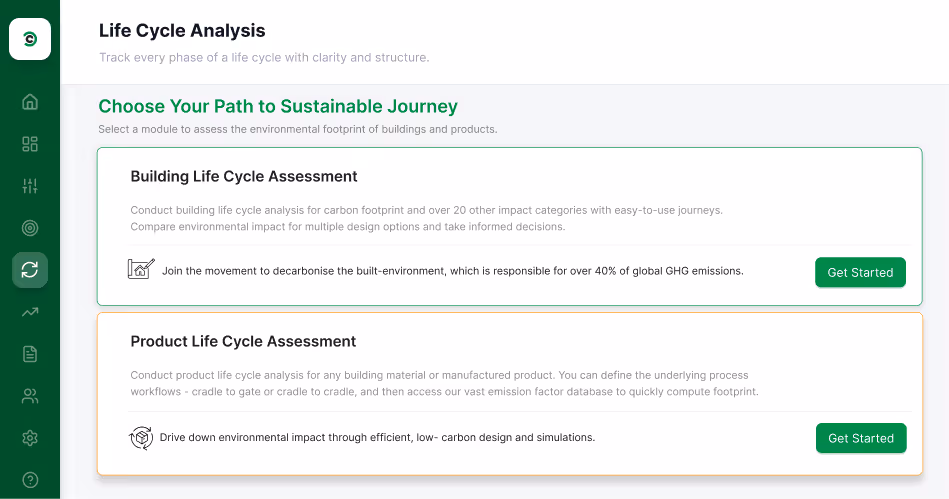
Task: Open the dashboard grid icon in sidebar
Action: pyautogui.click(x=30, y=144)
